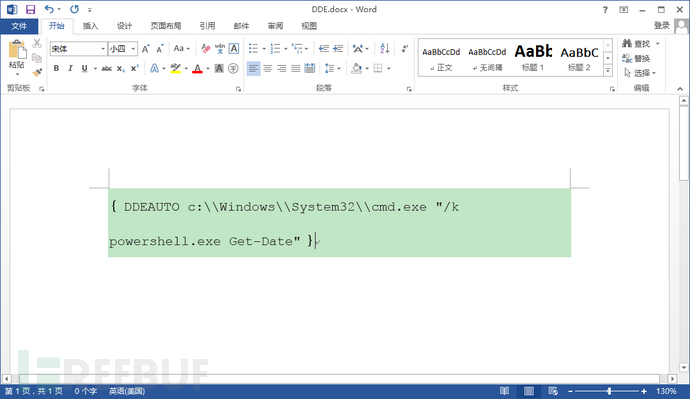Image resolution: width=690 pixels, height=399 pixels.
Task: Center align the paragraph
Action: pos(268,68)
